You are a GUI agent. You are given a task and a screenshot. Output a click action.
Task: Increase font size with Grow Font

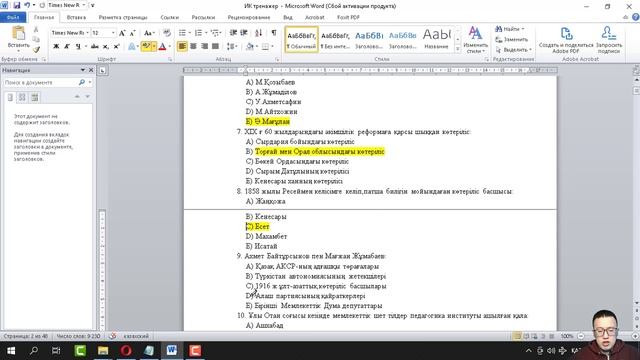tap(122, 33)
